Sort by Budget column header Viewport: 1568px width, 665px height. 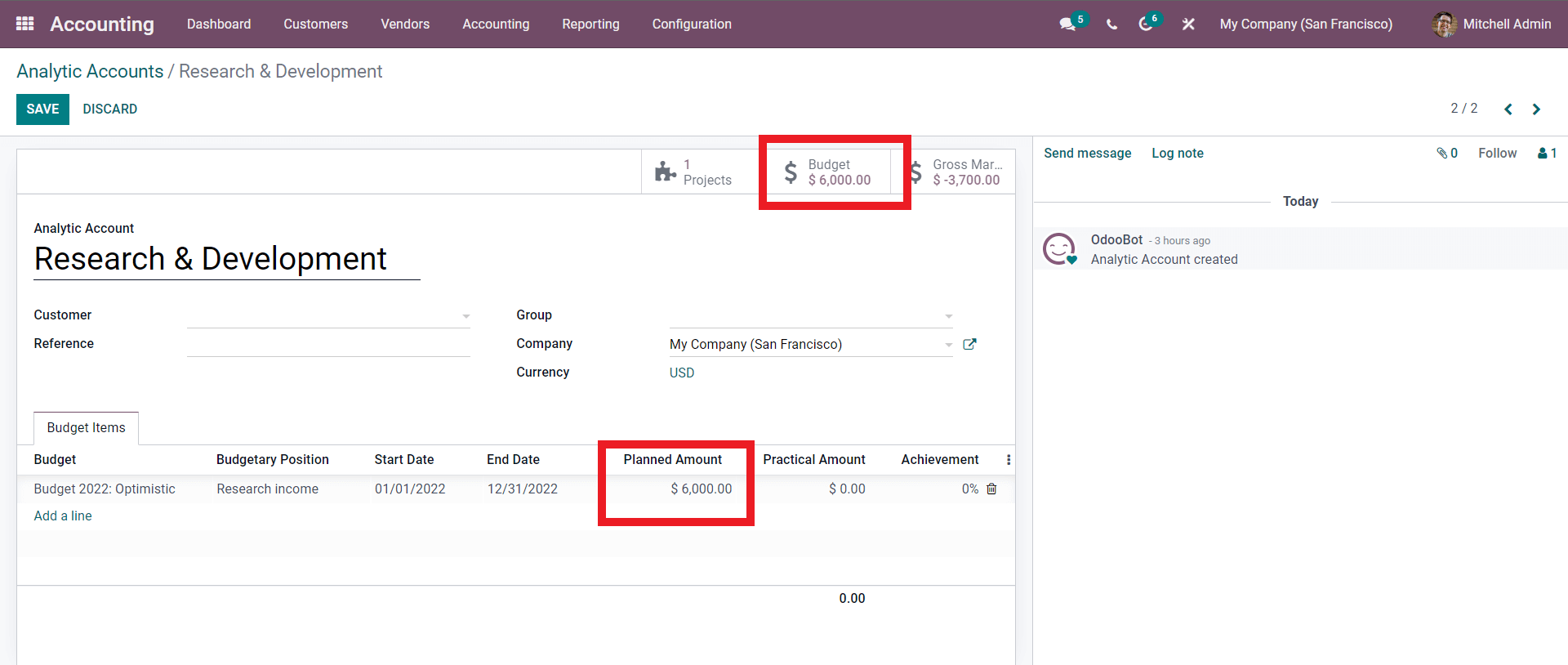55,460
